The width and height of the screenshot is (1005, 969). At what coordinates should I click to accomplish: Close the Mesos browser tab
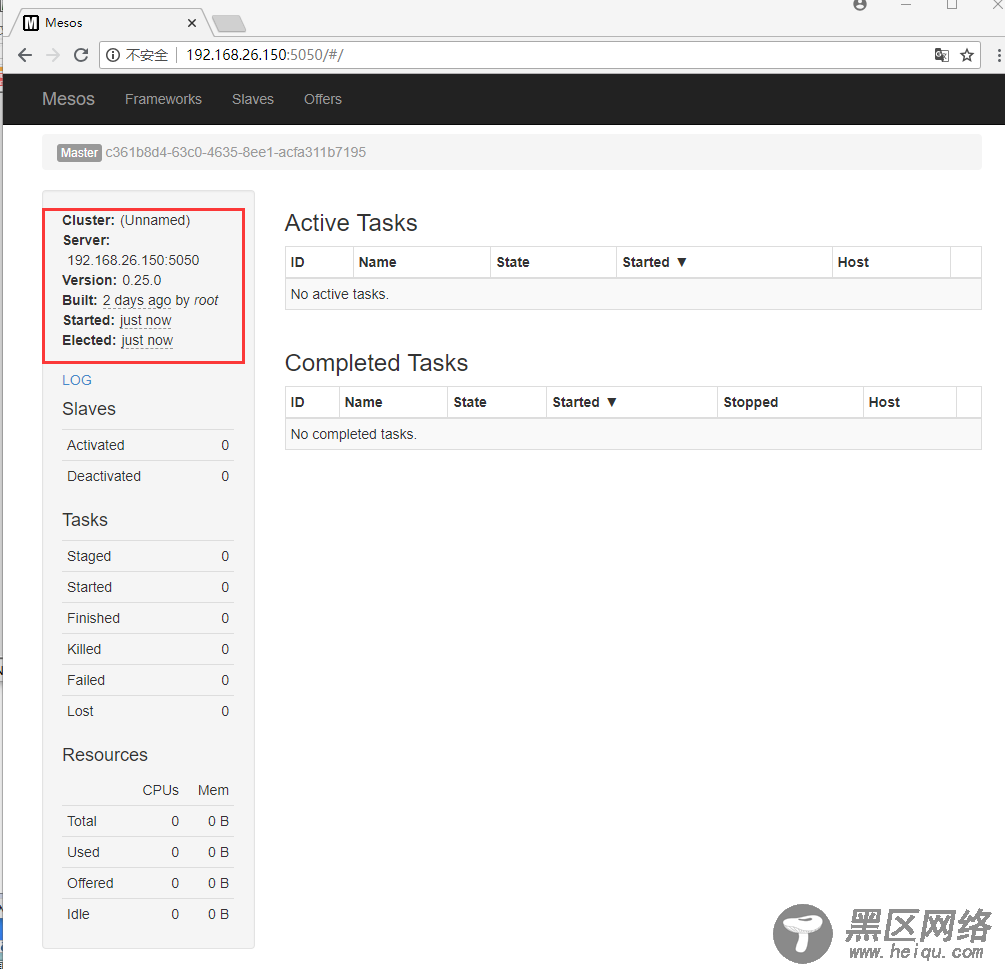pyautogui.click(x=192, y=23)
